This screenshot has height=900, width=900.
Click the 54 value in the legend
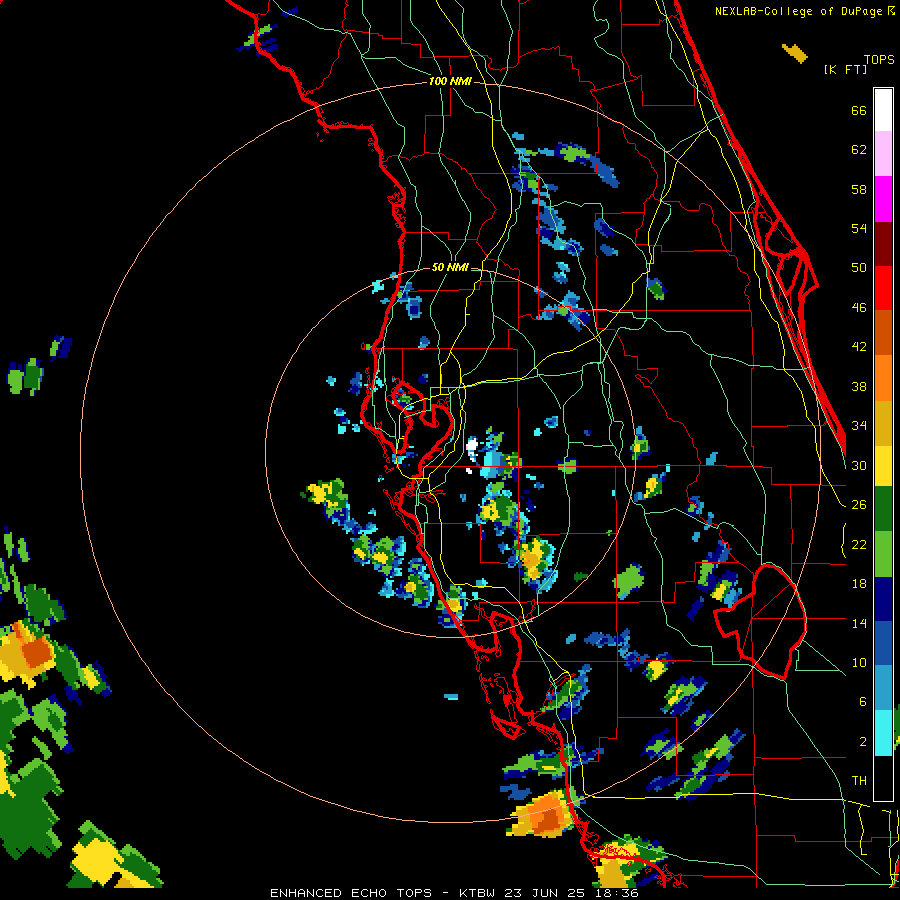pos(859,228)
